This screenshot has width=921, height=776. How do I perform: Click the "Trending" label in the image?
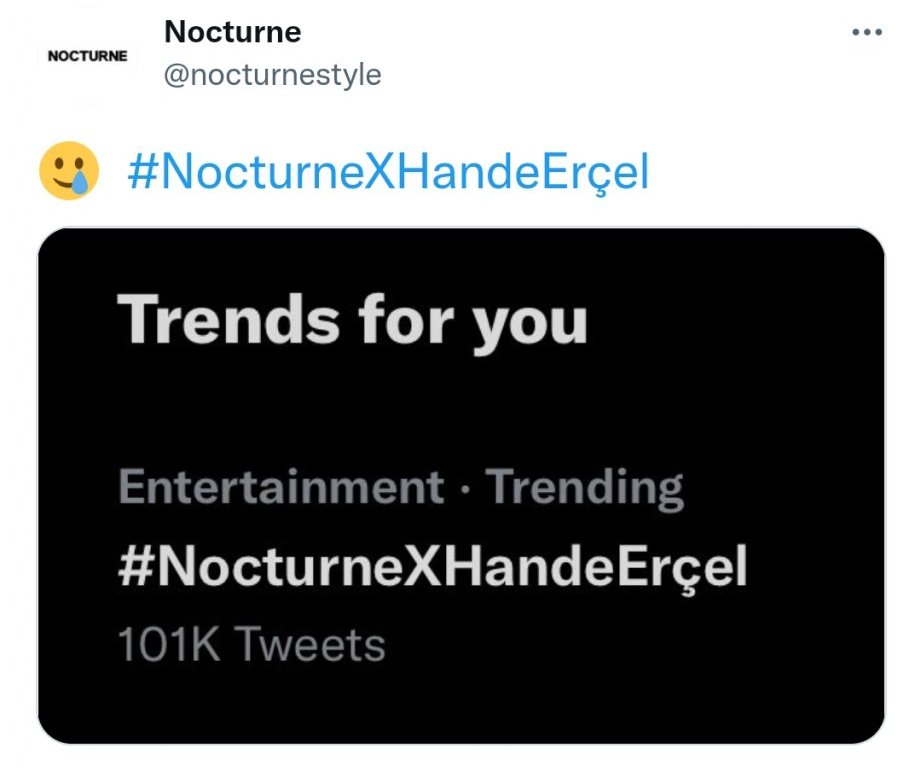pos(586,488)
